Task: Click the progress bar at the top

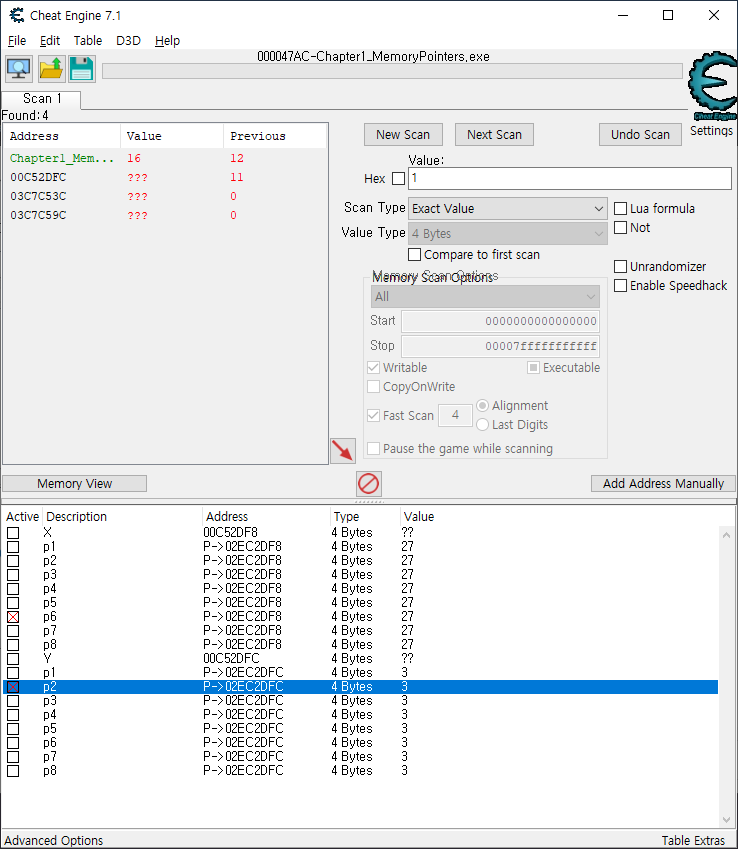Action: click(392, 71)
